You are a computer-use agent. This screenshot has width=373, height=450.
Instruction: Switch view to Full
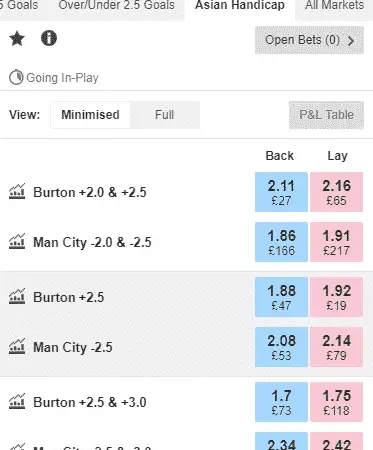click(165, 115)
